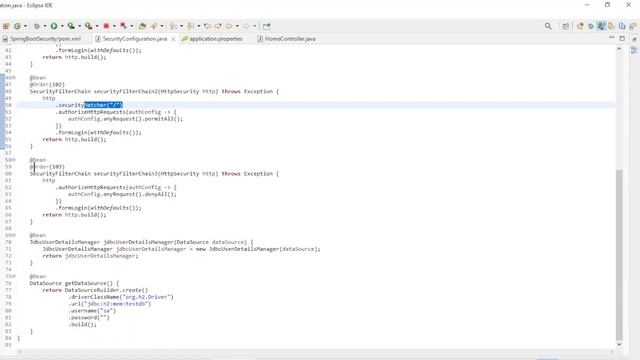Click the Coverage run icon
This screenshot has height=360, width=640.
pyautogui.click(x=71, y=26)
